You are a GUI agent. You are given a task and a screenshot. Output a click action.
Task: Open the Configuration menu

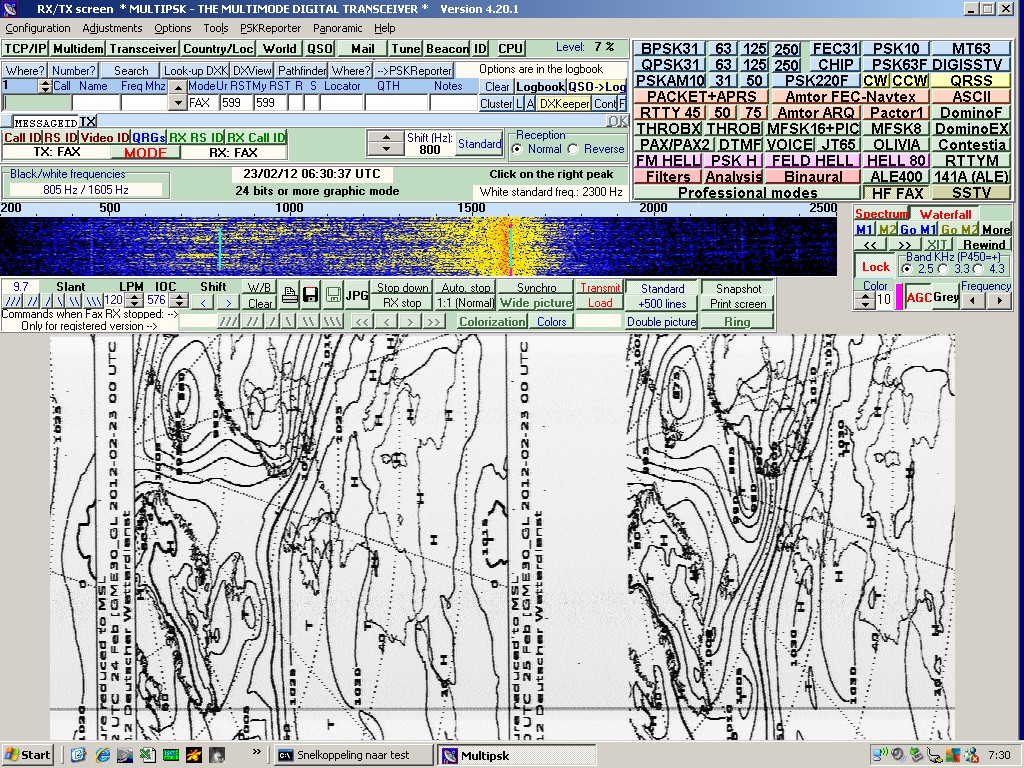(38, 28)
